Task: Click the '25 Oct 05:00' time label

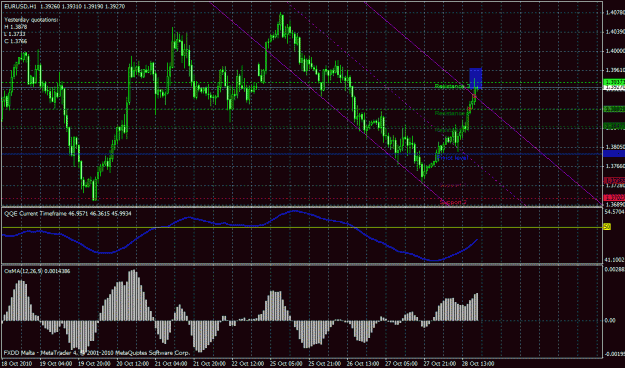Action: coord(286,364)
